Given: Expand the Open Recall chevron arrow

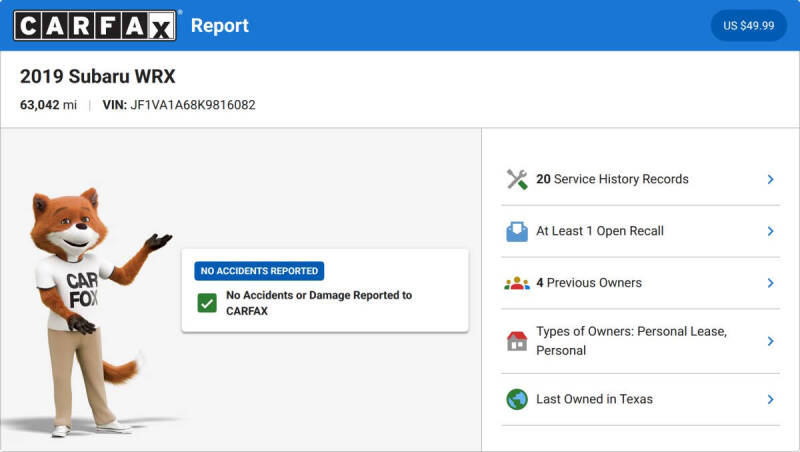Looking at the screenshot, I should (x=770, y=231).
